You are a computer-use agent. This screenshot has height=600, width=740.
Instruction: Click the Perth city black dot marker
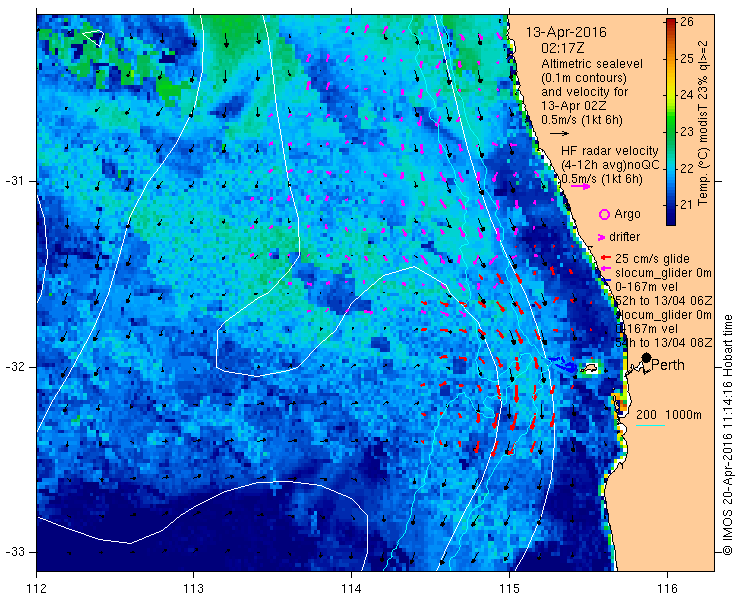pyautogui.click(x=646, y=358)
